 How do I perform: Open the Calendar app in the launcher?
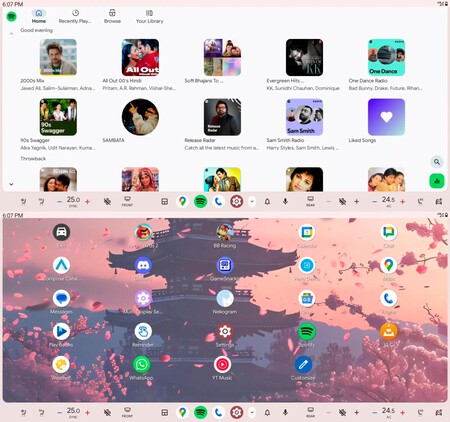click(307, 232)
